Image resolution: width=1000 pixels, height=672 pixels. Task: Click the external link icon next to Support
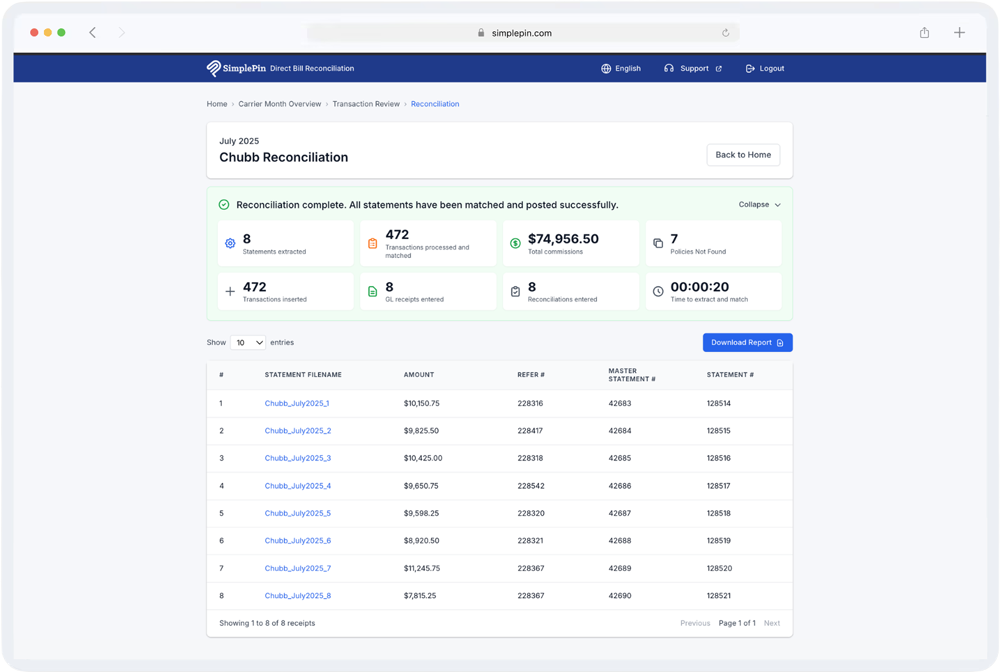click(719, 69)
